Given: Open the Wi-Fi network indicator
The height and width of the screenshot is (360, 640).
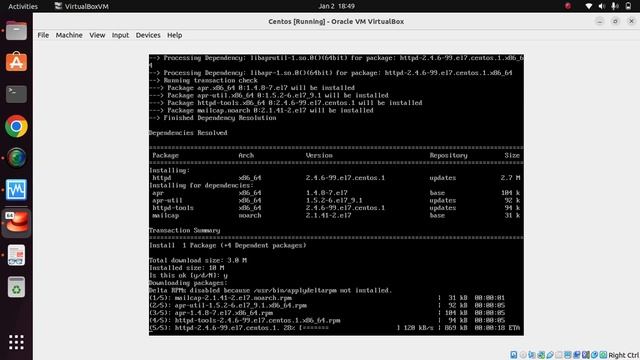Looking at the screenshot, I should coord(589,6).
